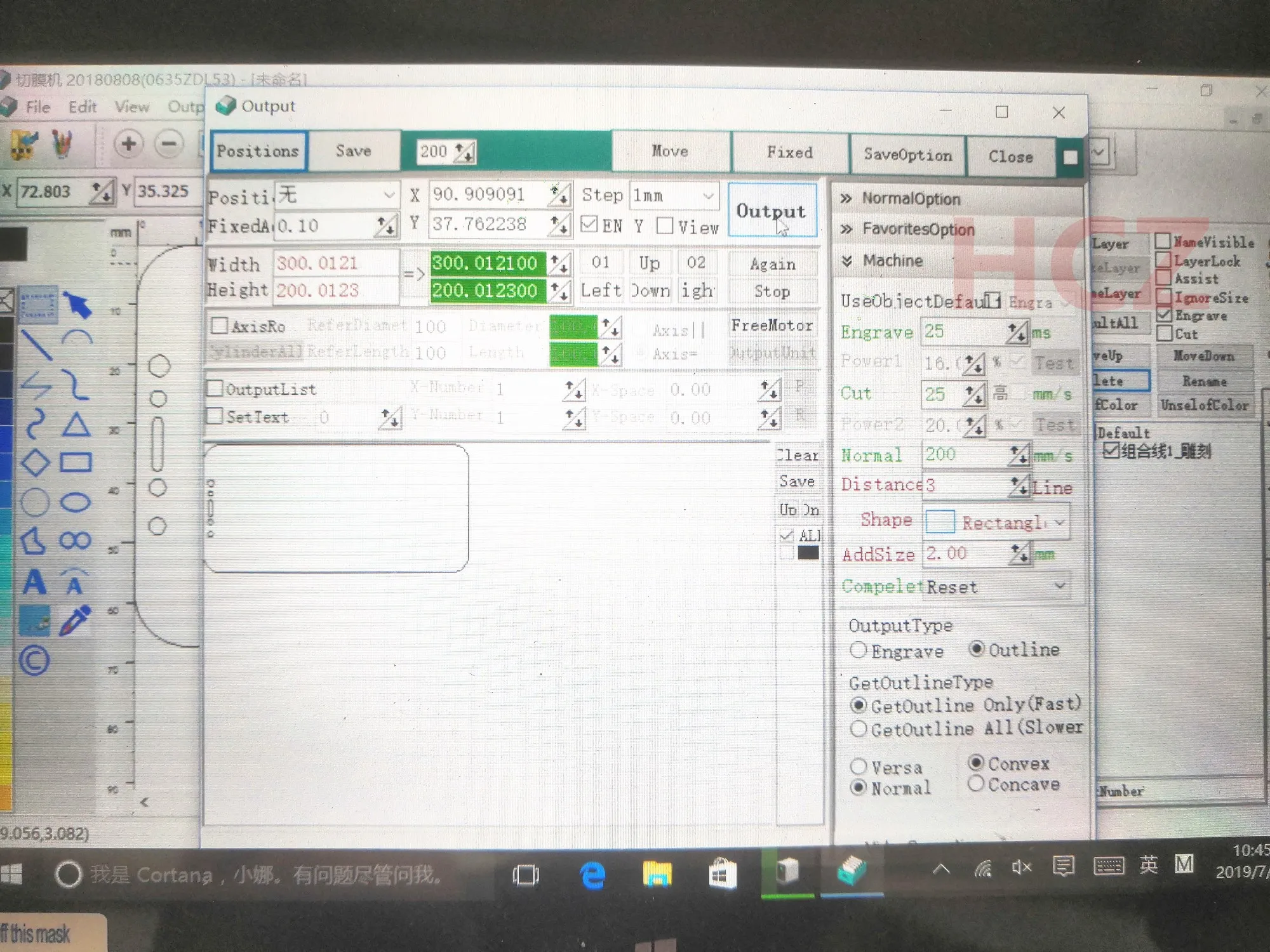1270x952 pixels.
Task: Select the arrow pointer tool
Action: click(x=77, y=305)
